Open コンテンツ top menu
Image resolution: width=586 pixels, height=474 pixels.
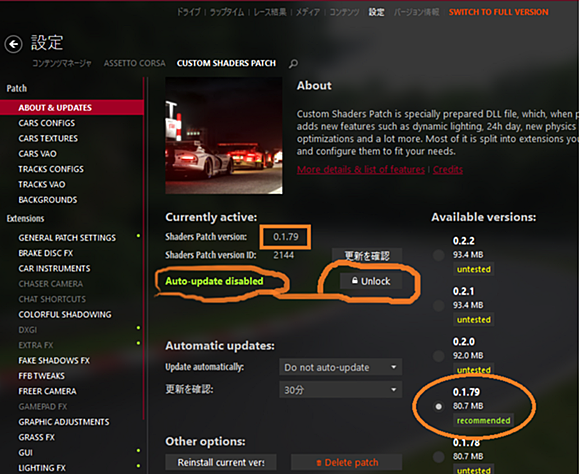click(344, 12)
